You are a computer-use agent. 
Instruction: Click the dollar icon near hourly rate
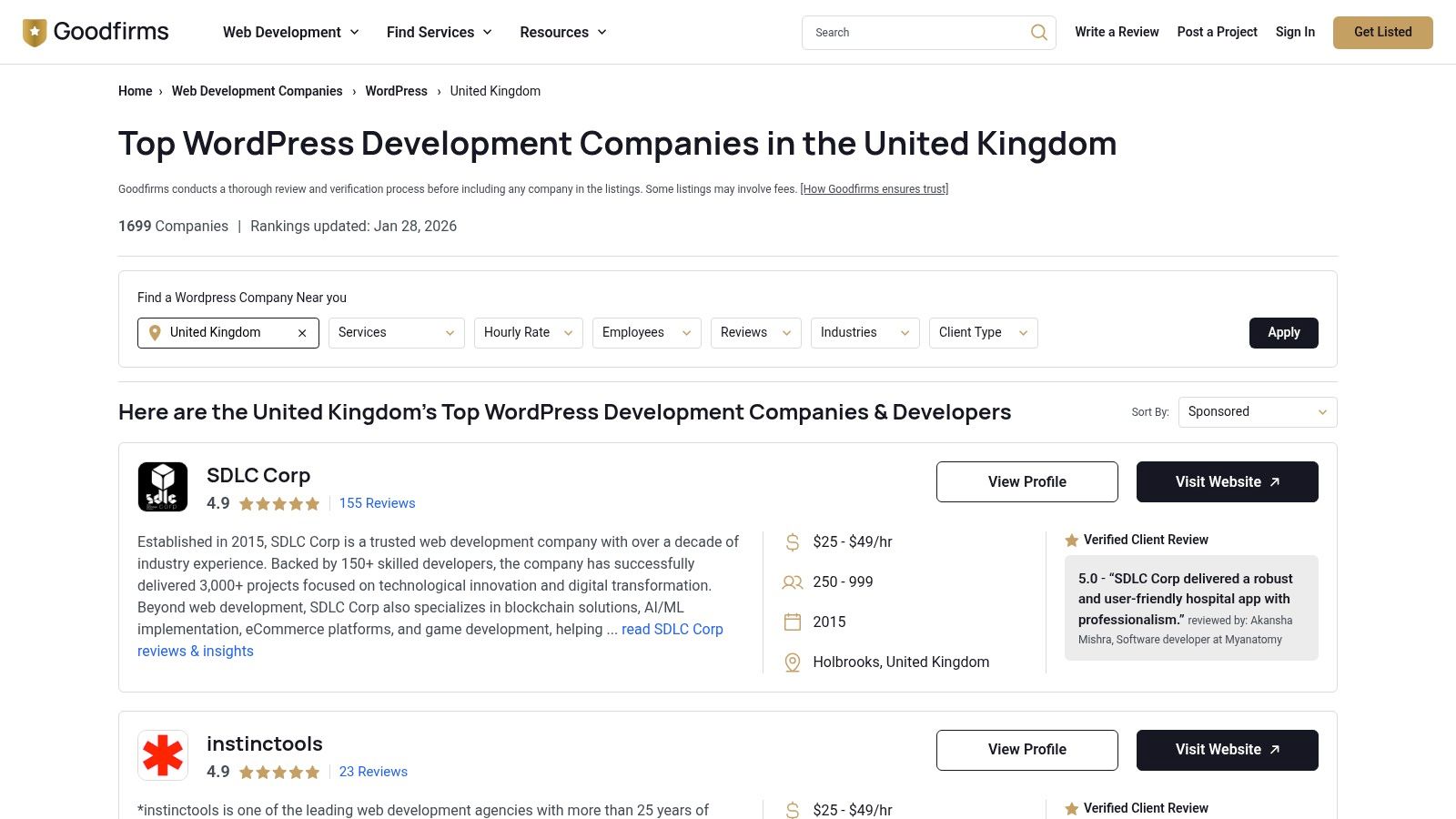click(792, 541)
